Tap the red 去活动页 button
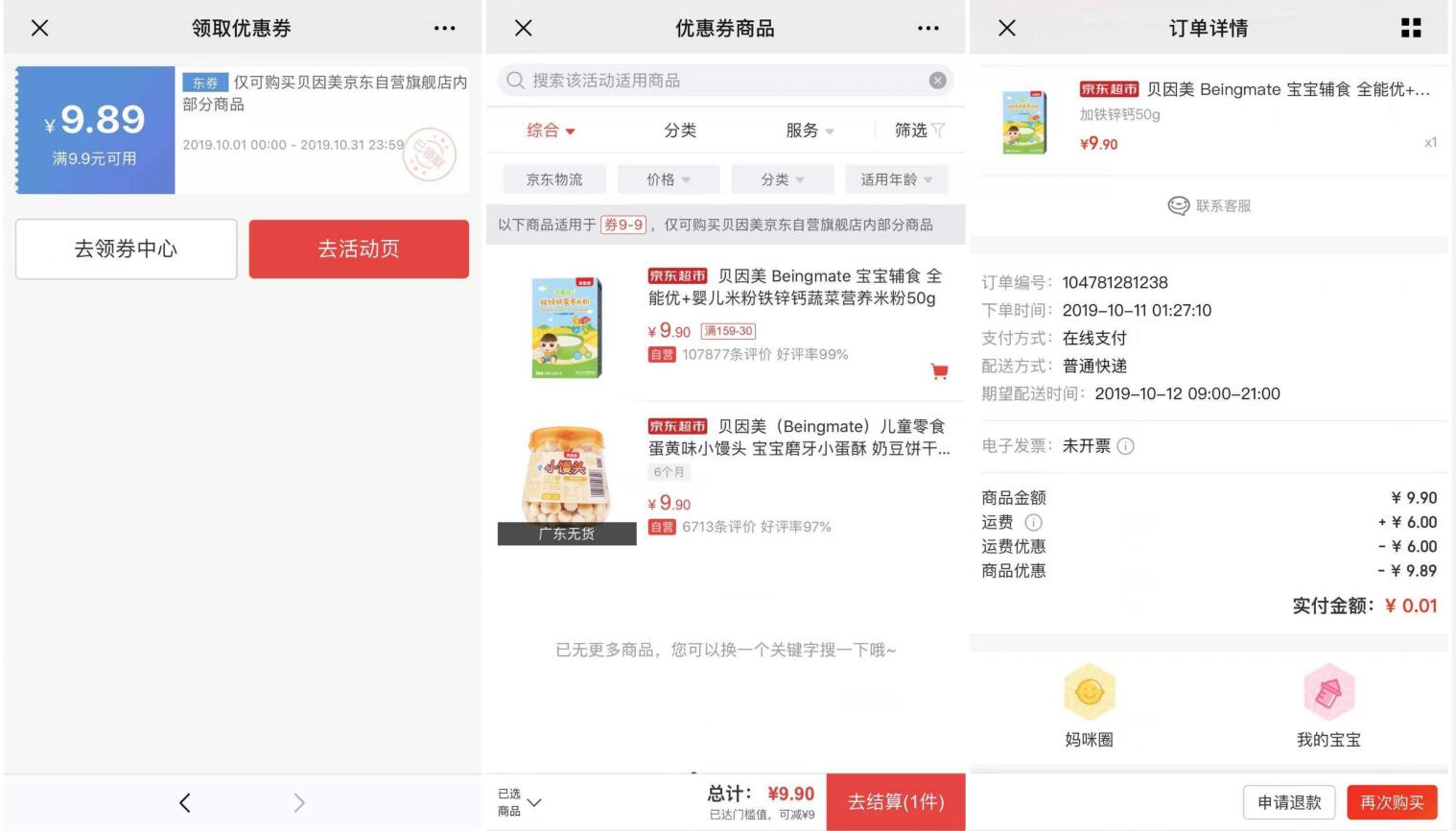 (359, 249)
